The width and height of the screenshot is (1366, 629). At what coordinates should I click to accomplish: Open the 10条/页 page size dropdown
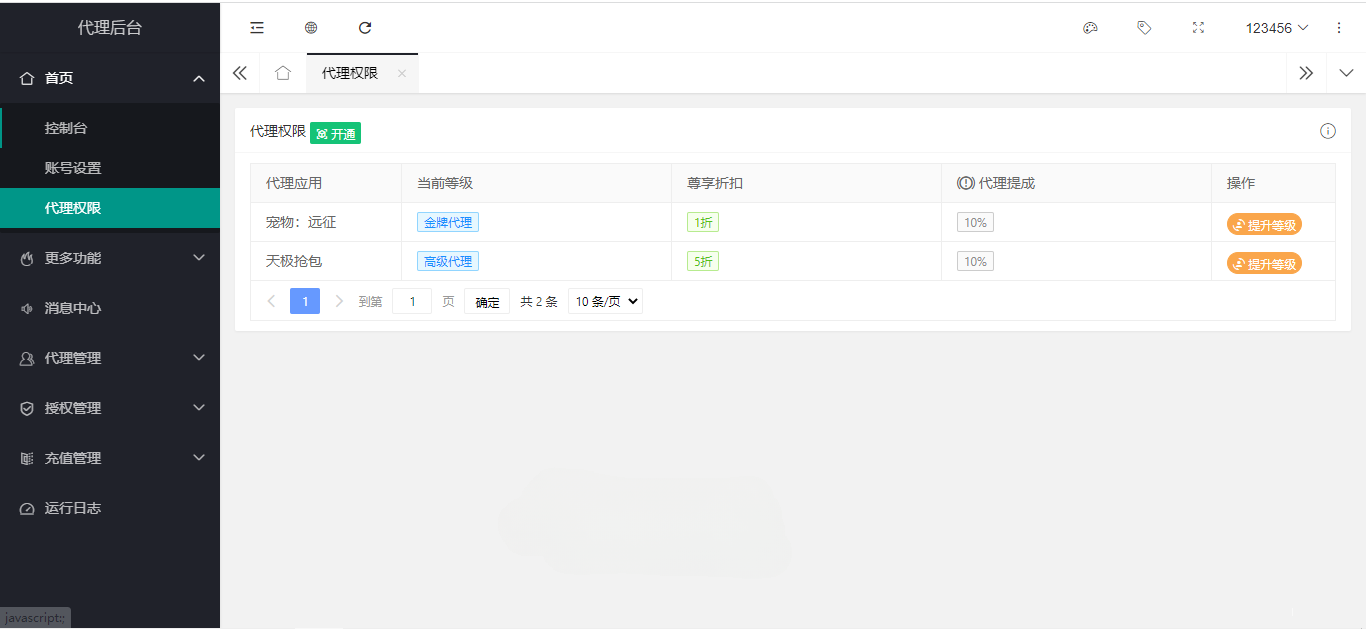point(605,301)
